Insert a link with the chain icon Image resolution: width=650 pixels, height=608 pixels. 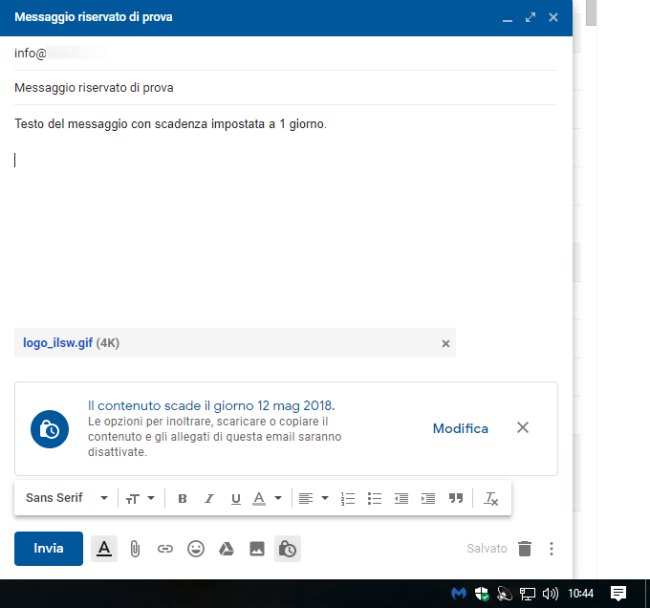(x=165, y=549)
